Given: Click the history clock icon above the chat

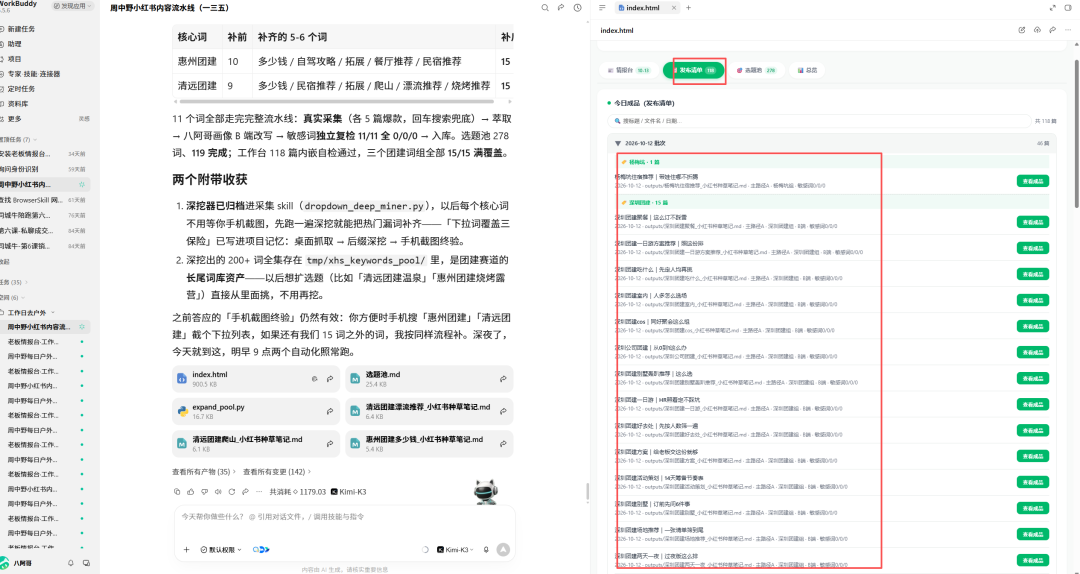Looking at the screenshot, I should point(577,8).
